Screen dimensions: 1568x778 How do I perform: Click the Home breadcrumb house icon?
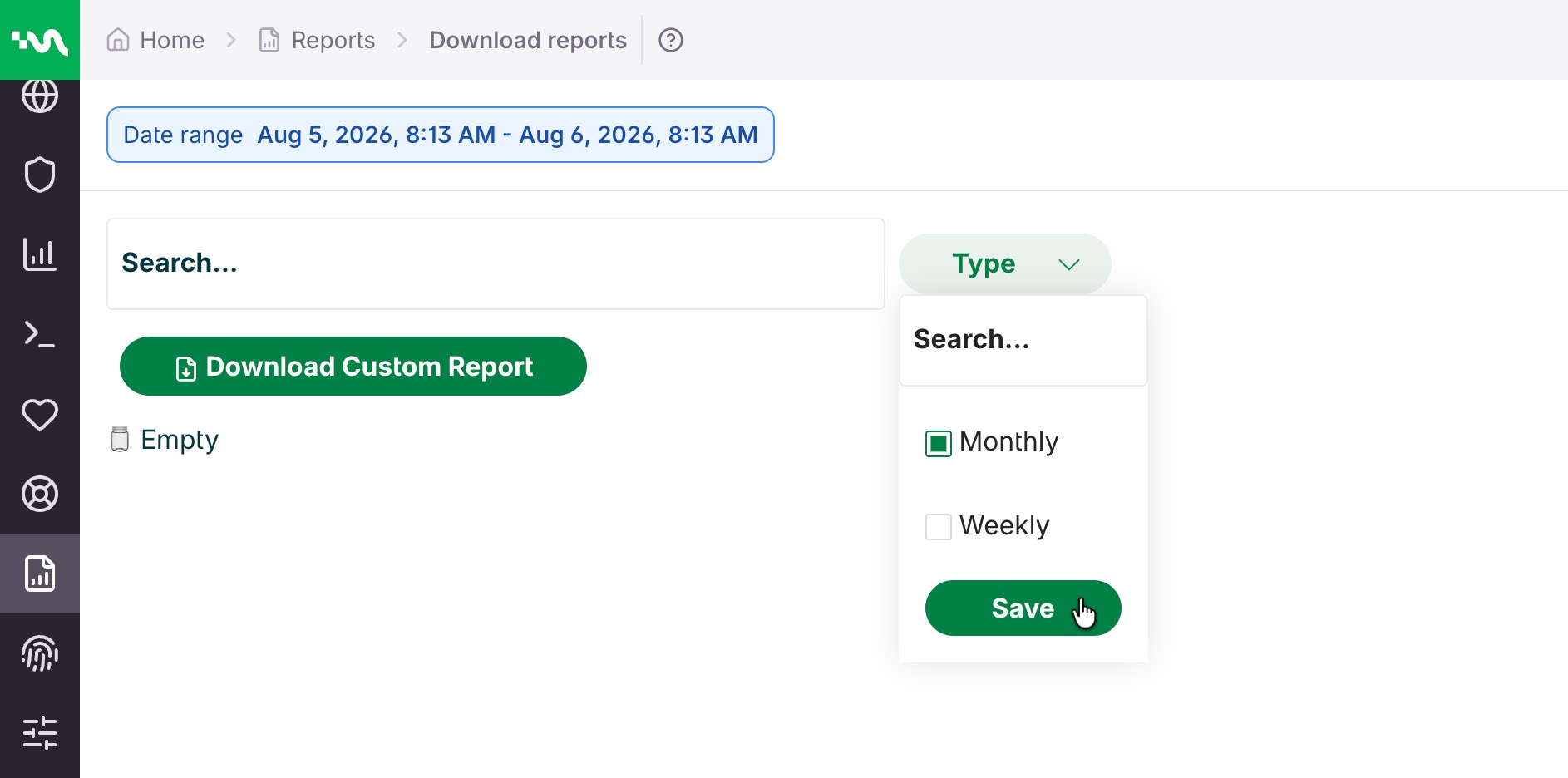click(118, 40)
